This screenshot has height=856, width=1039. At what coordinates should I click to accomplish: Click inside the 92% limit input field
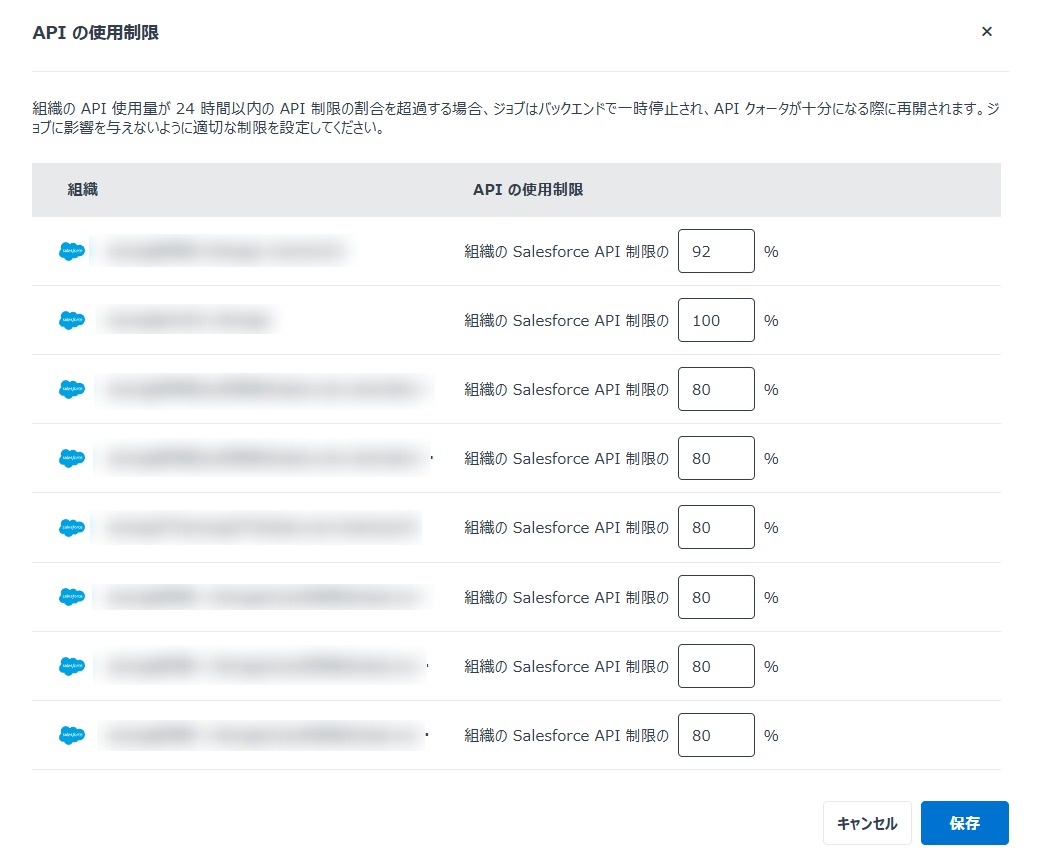[716, 251]
